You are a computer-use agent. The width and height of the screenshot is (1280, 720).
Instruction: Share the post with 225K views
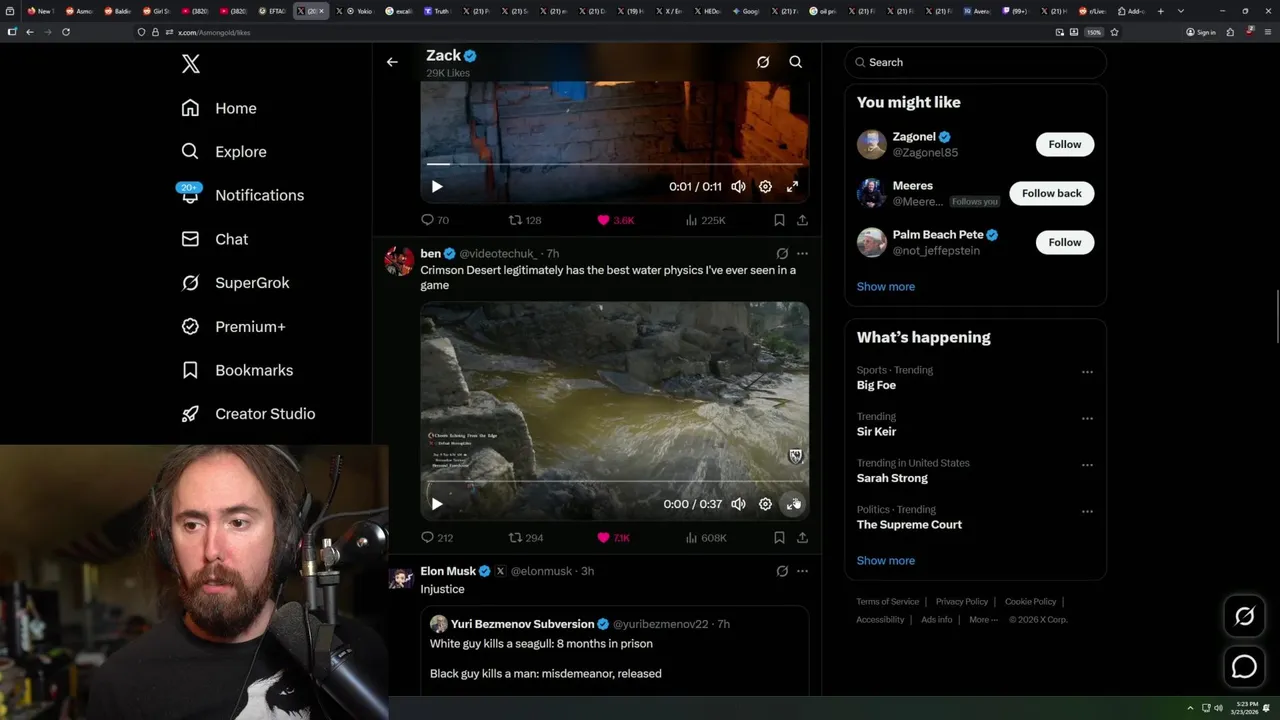click(x=802, y=220)
